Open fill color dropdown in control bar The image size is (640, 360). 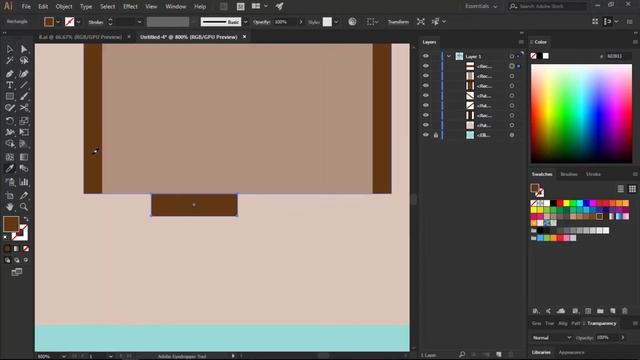point(58,22)
